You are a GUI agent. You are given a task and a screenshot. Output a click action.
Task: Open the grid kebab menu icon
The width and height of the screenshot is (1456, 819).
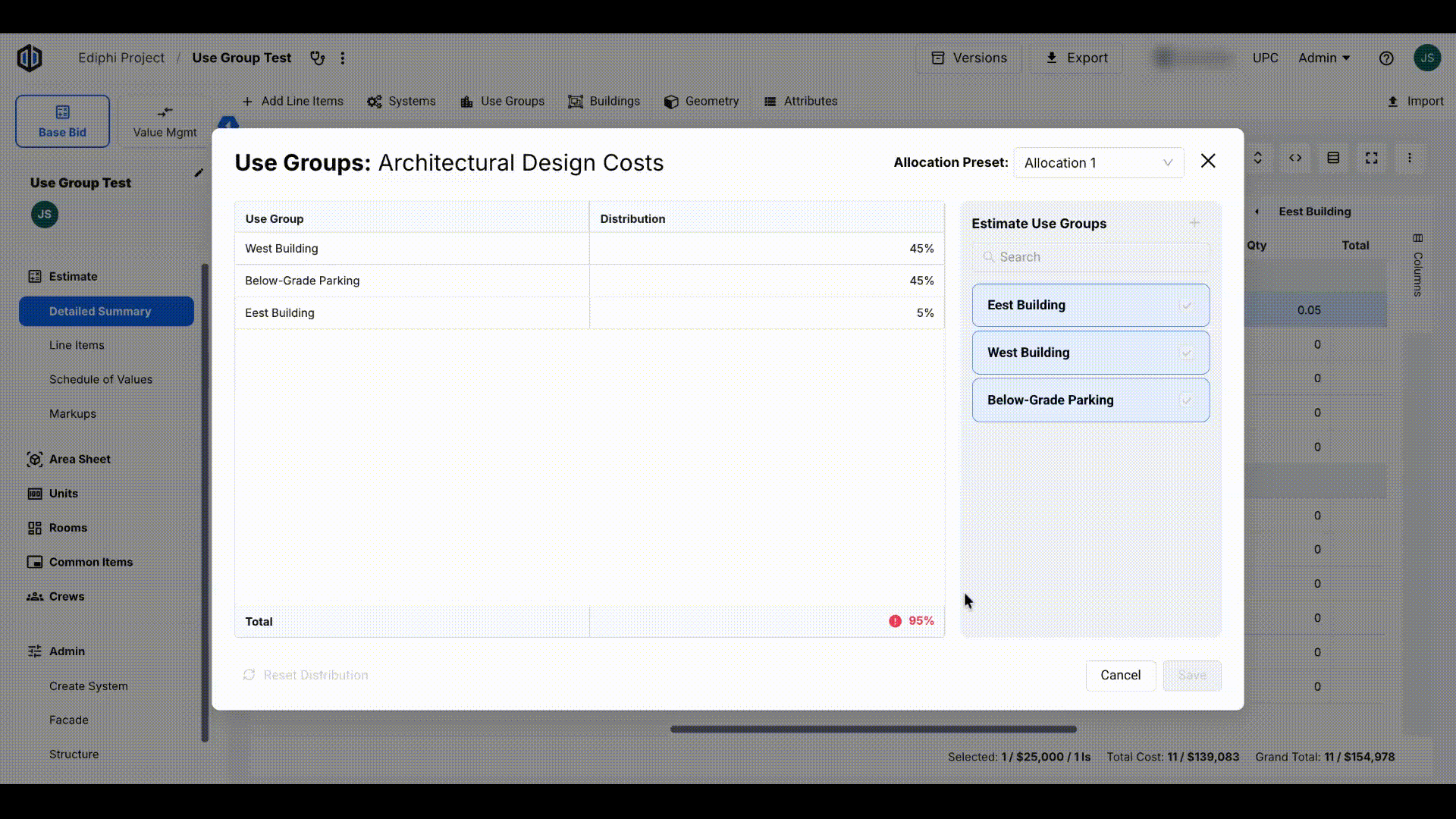[x=1410, y=158]
